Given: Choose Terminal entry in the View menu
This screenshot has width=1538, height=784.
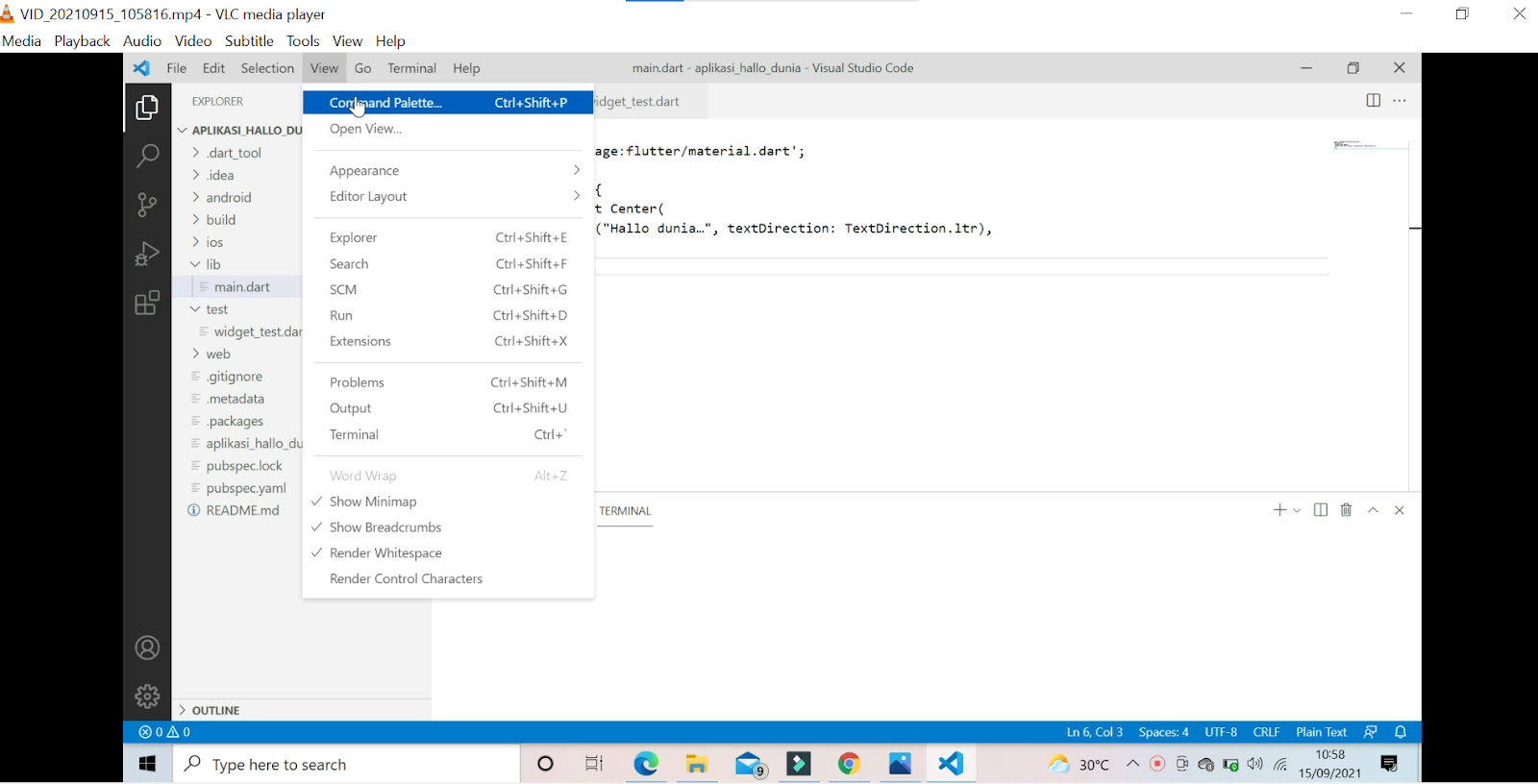Looking at the screenshot, I should pyautogui.click(x=448, y=434).
